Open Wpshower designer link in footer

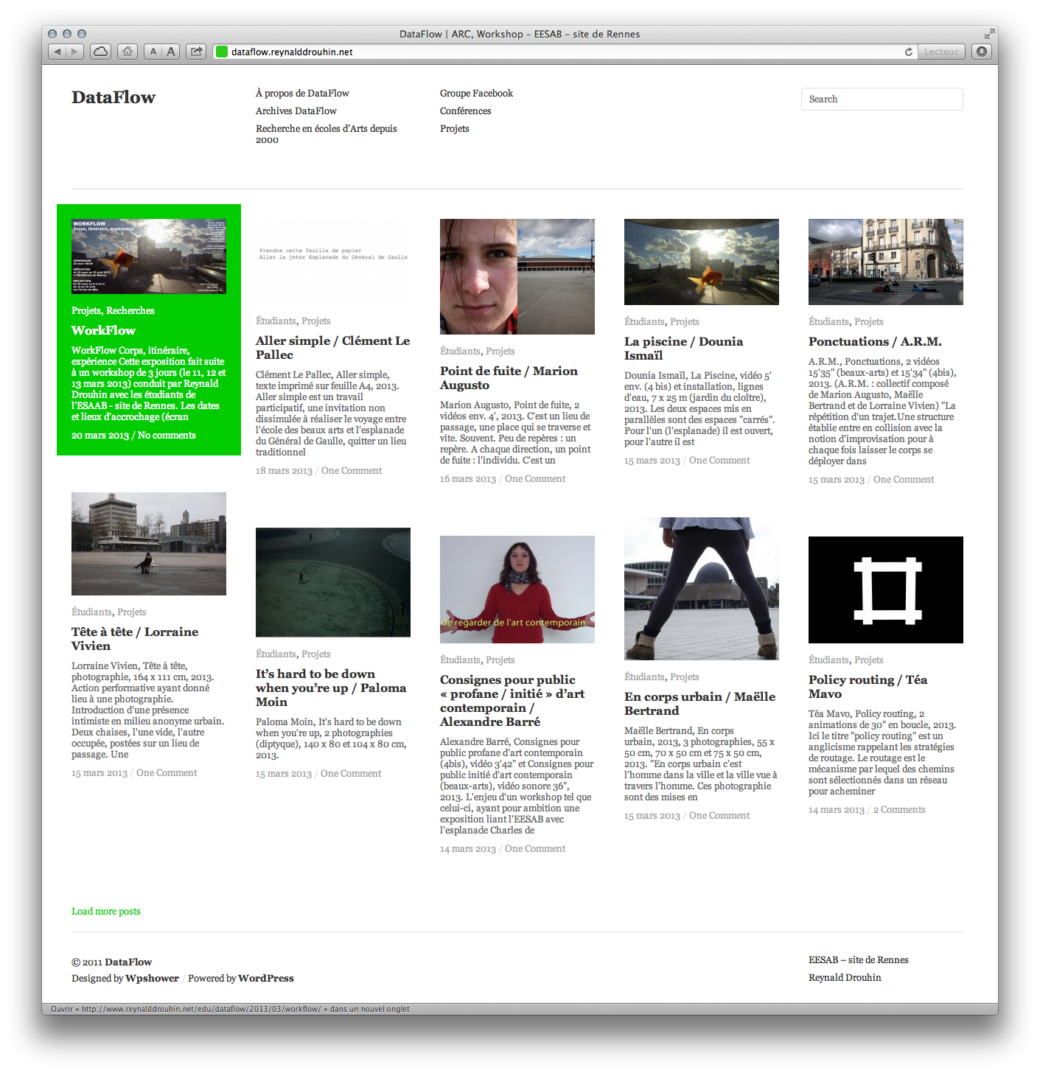coord(152,979)
